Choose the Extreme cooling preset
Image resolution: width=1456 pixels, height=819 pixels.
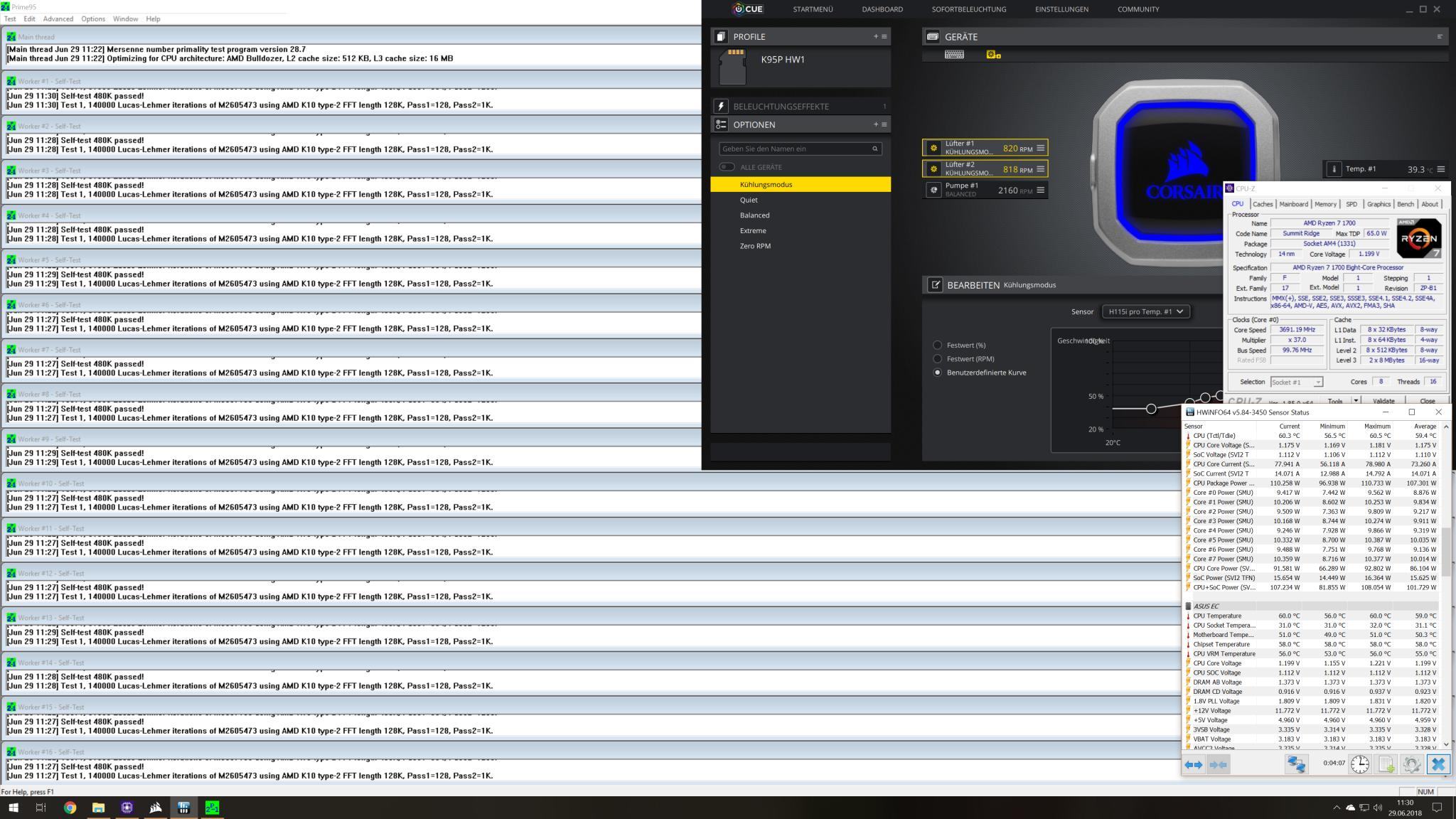pyautogui.click(x=752, y=230)
